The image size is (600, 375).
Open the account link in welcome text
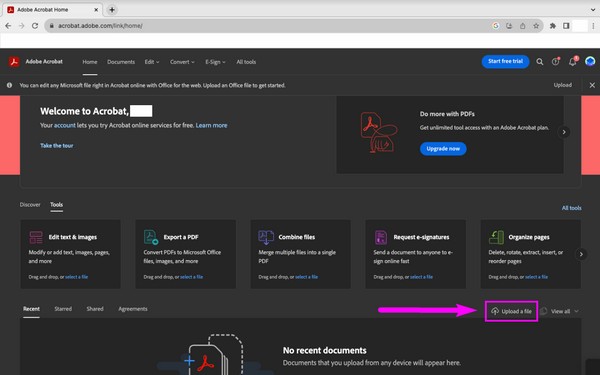[x=65, y=125]
